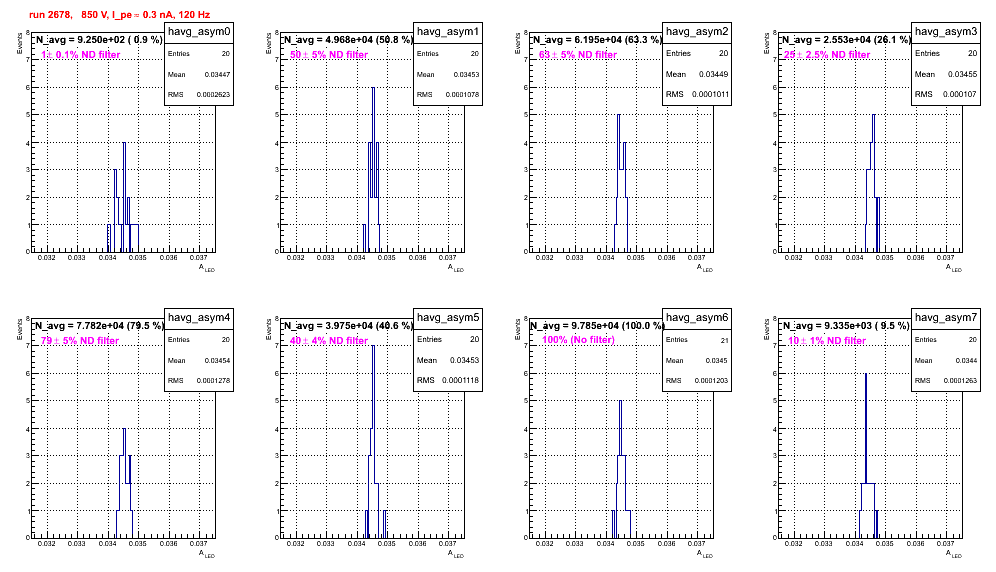Click the N_avg = 2.553e+04 label
Viewport: 996px width, 572px height.
tap(845, 39)
